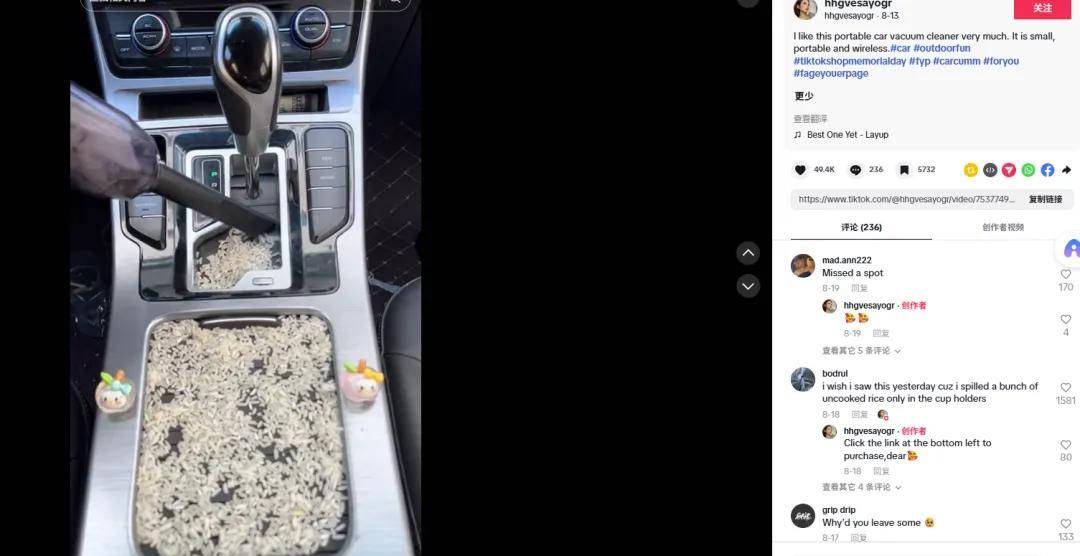This screenshot has width=1080, height=556.
Task: Like the video with the heart icon
Action: pyautogui.click(x=800, y=169)
